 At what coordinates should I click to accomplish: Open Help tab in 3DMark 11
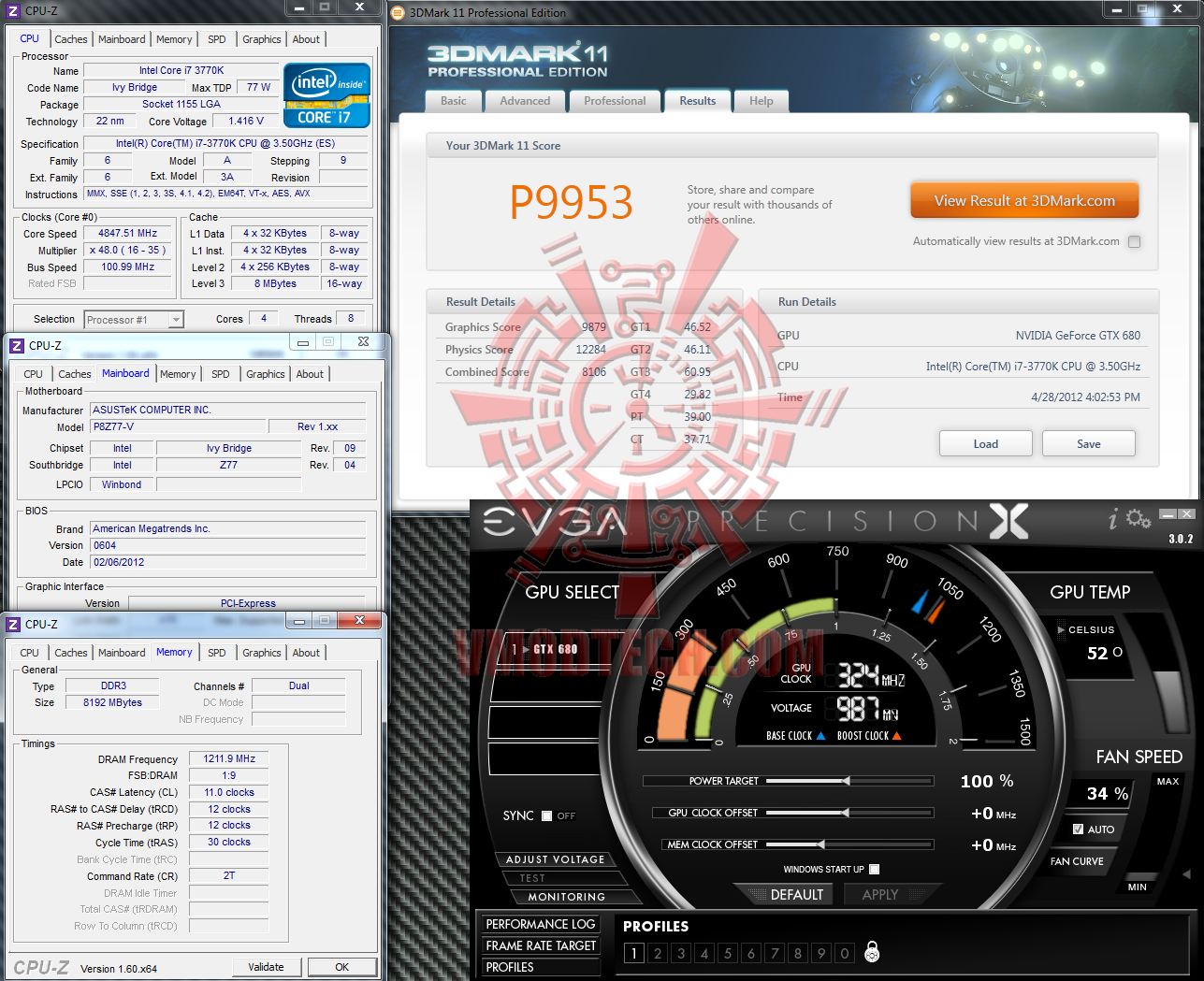pyautogui.click(x=762, y=101)
